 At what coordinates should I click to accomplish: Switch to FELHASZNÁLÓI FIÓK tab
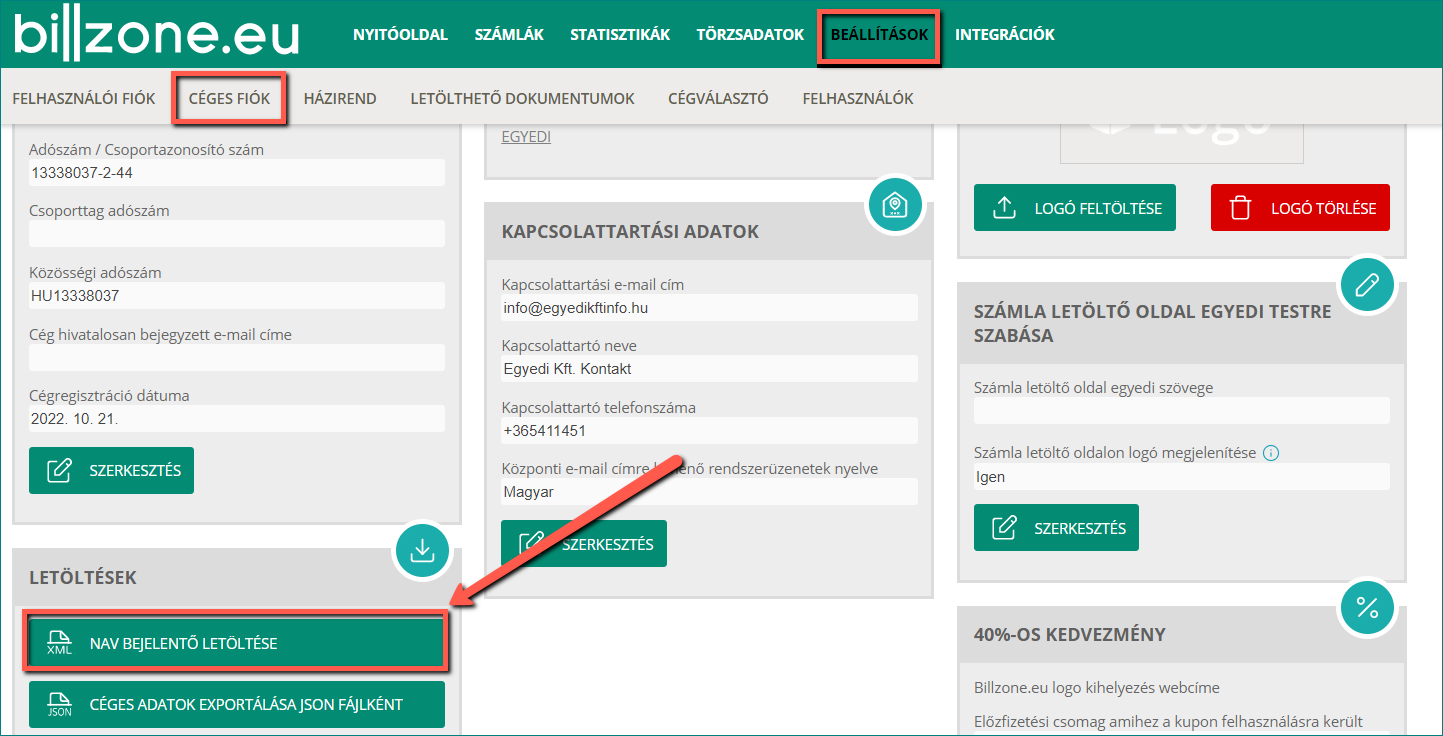click(84, 98)
